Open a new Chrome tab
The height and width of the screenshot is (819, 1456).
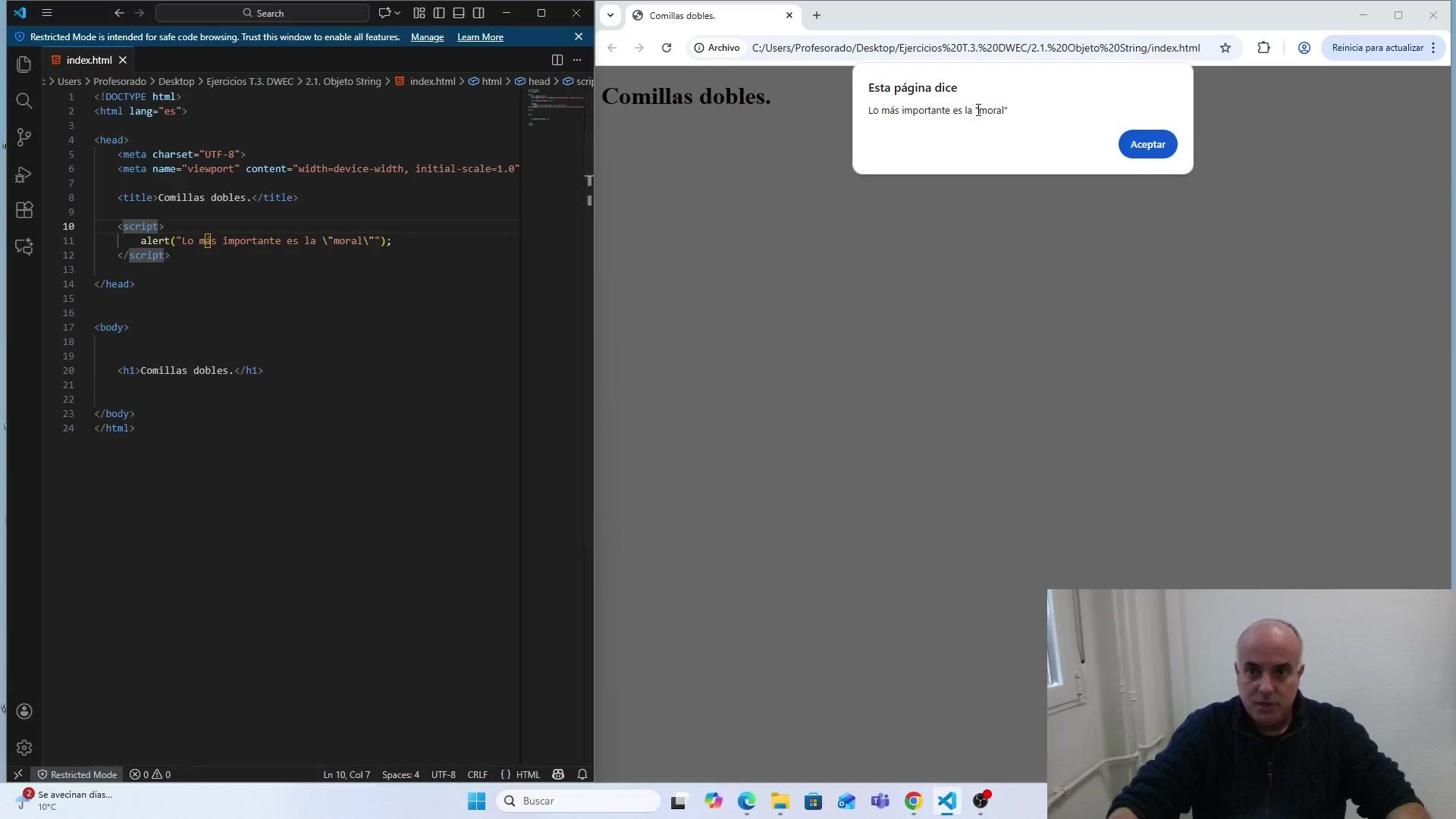[x=817, y=15]
